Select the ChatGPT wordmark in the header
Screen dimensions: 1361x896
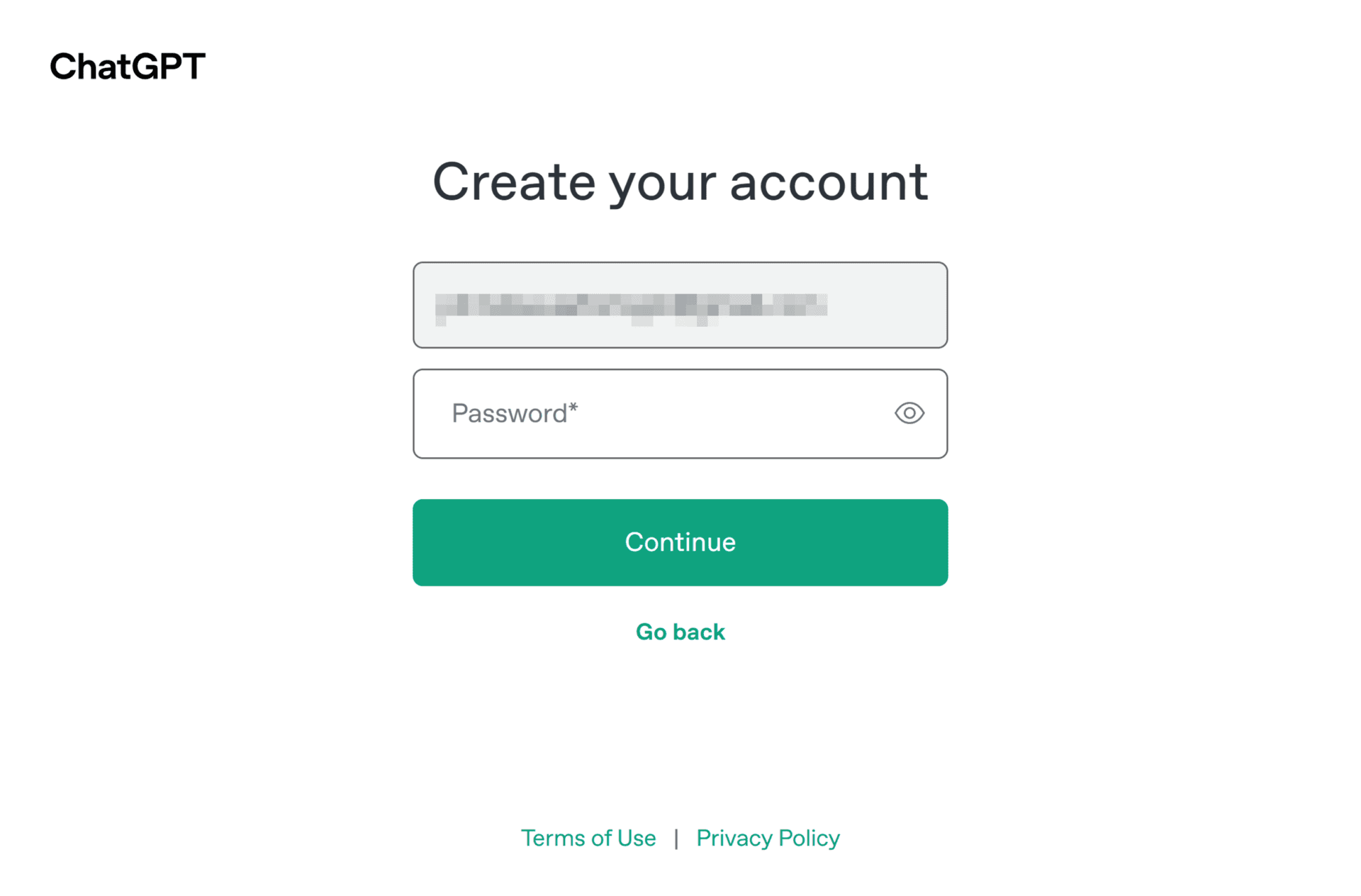click(128, 67)
